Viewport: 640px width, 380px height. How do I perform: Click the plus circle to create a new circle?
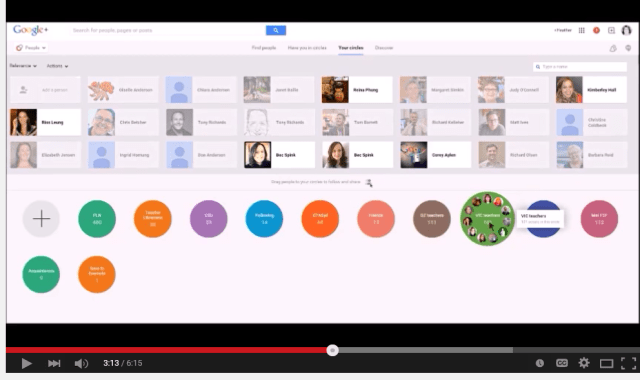41,219
